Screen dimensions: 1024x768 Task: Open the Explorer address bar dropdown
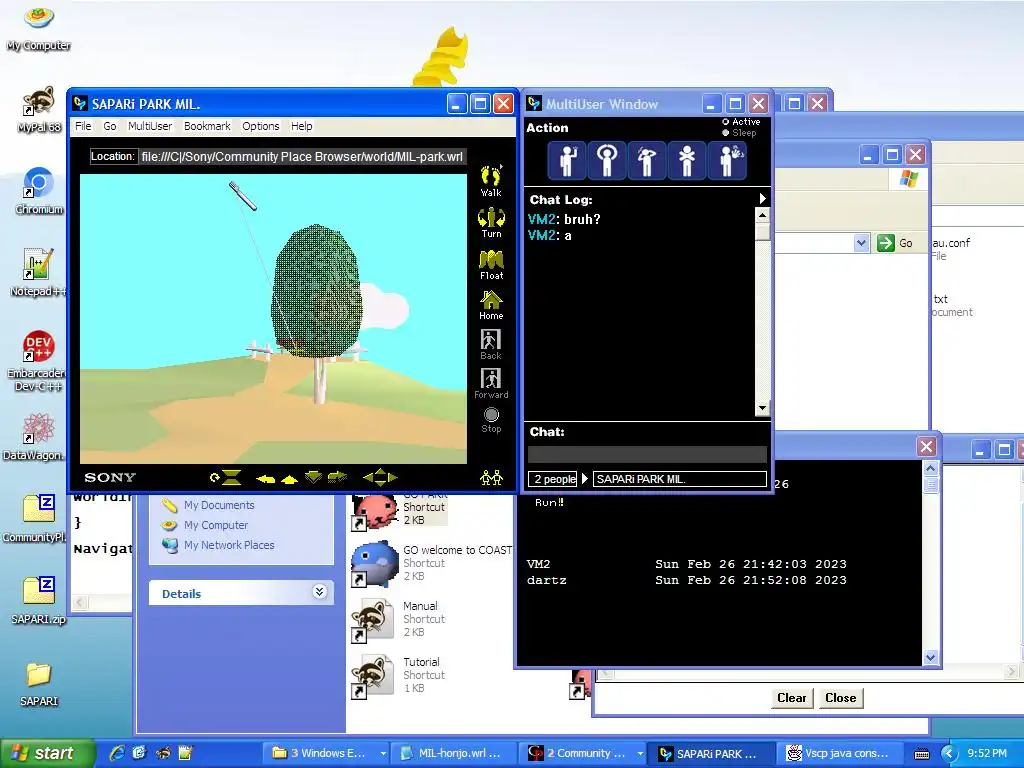pyautogui.click(x=861, y=243)
